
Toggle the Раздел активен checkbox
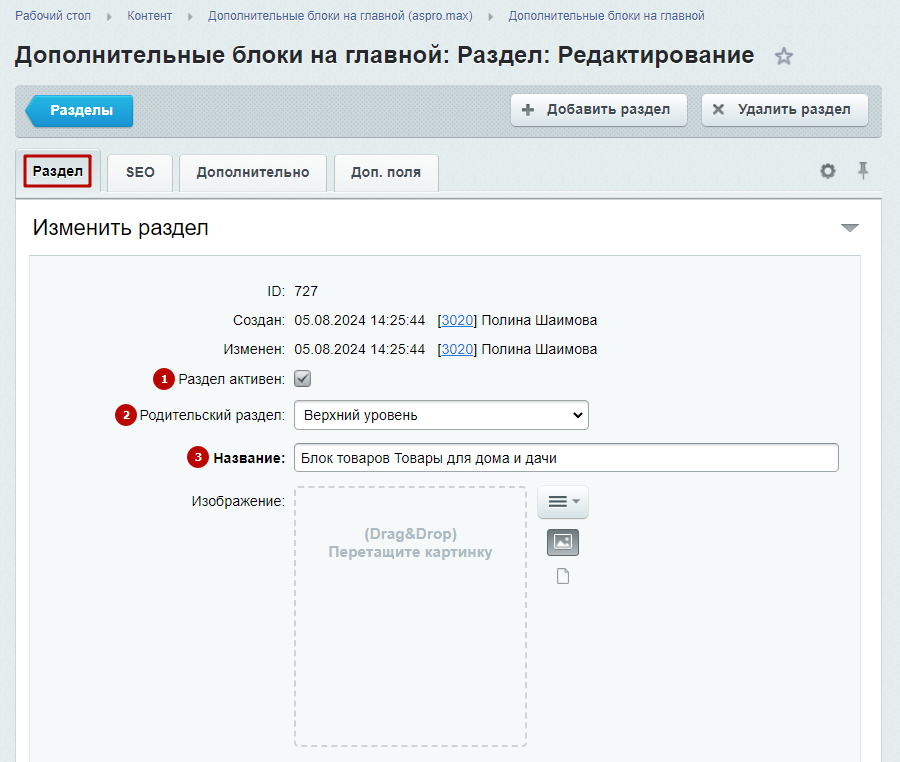(x=302, y=379)
